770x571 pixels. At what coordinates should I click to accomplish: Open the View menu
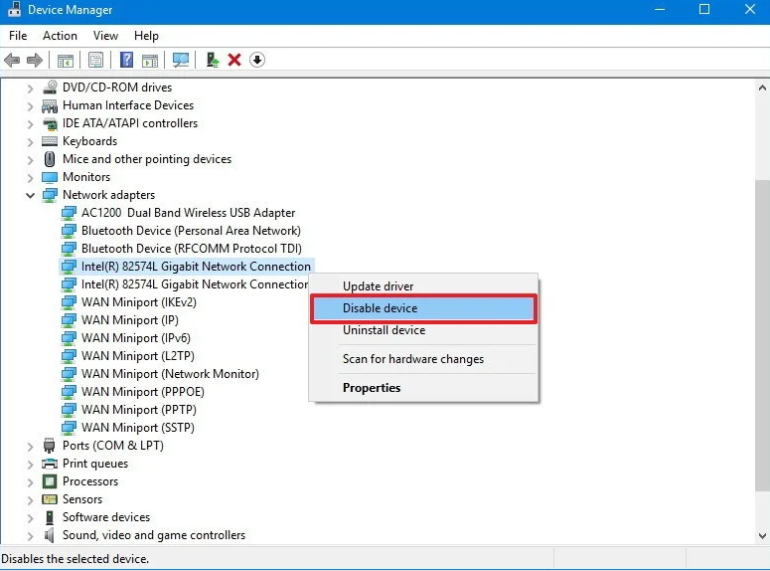pyautogui.click(x=106, y=36)
